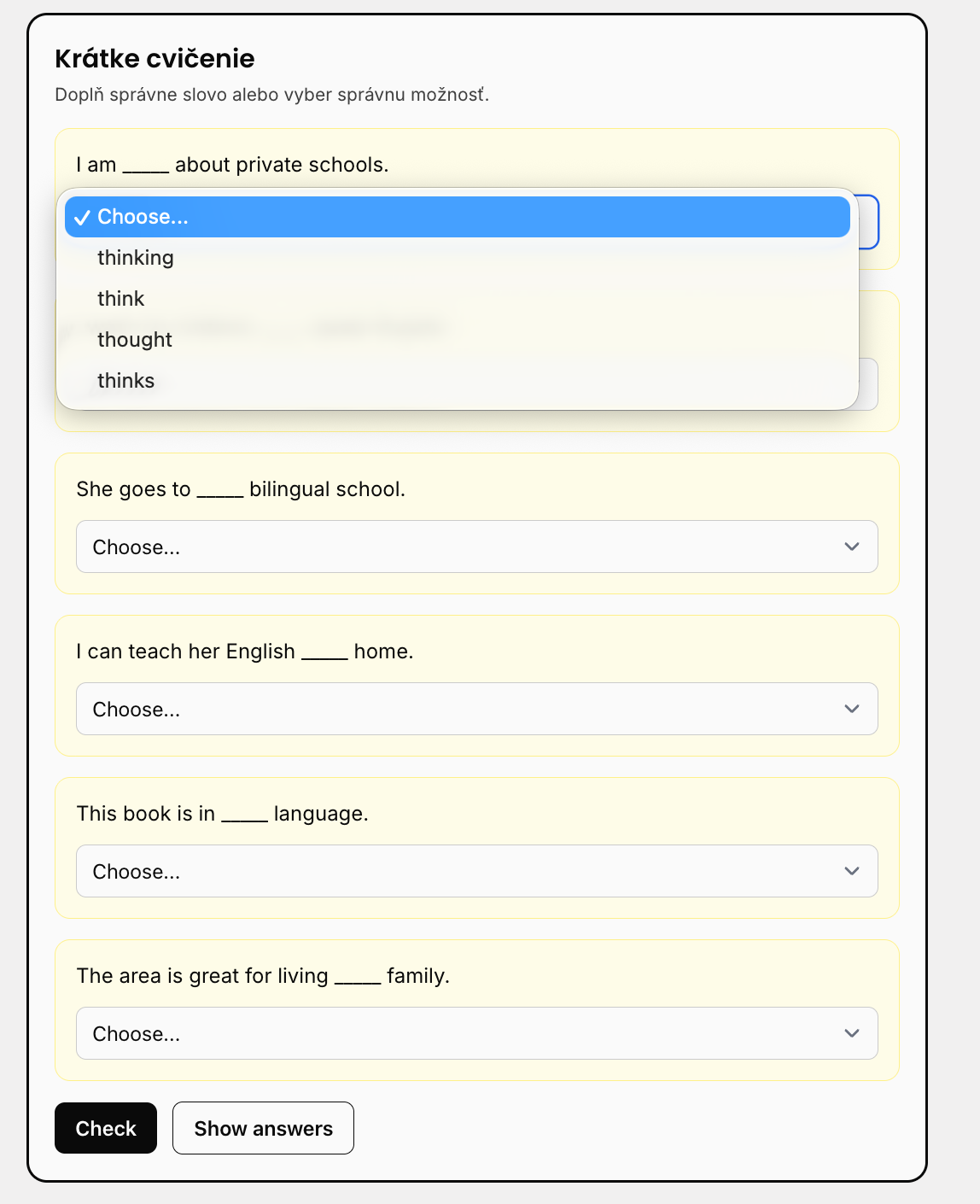Click the Show answers button
This screenshot has width=980, height=1204.
point(263,1128)
